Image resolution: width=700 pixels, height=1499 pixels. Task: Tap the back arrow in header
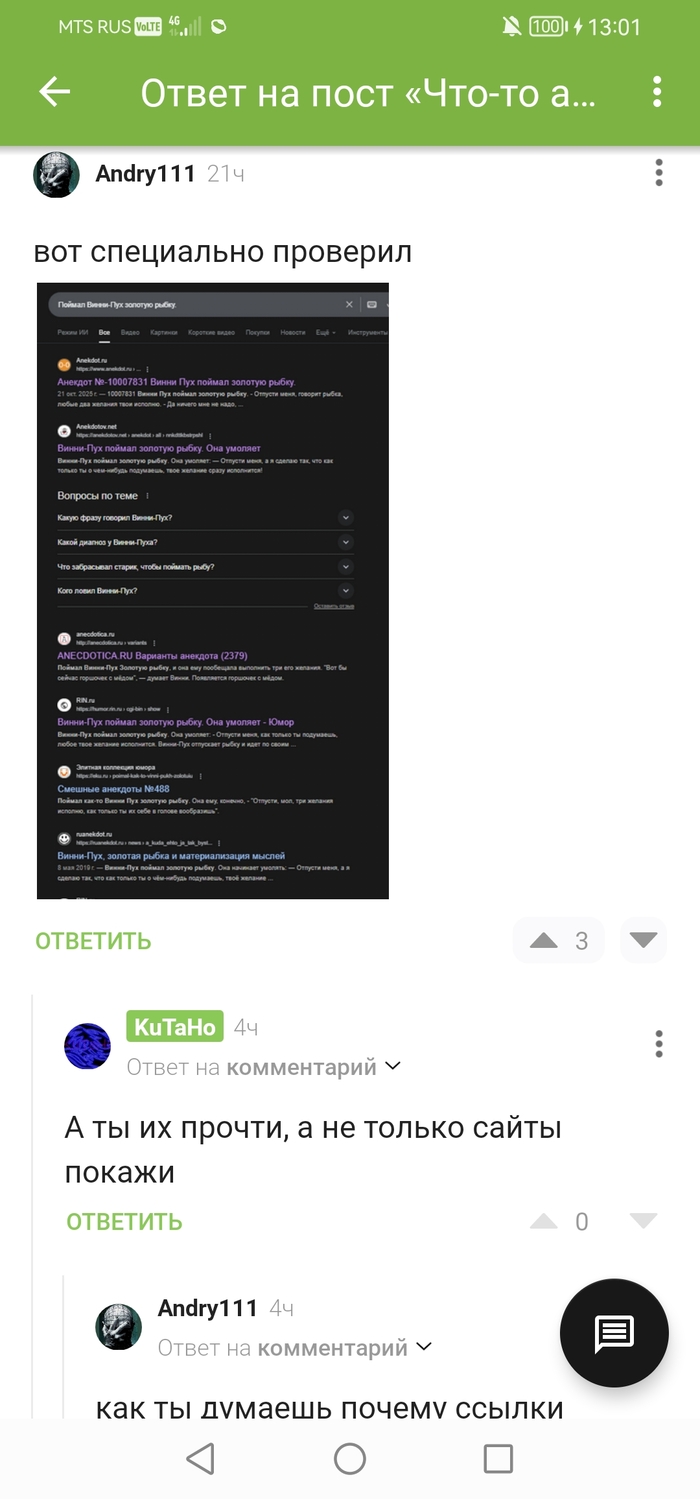(x=54, y=92)
